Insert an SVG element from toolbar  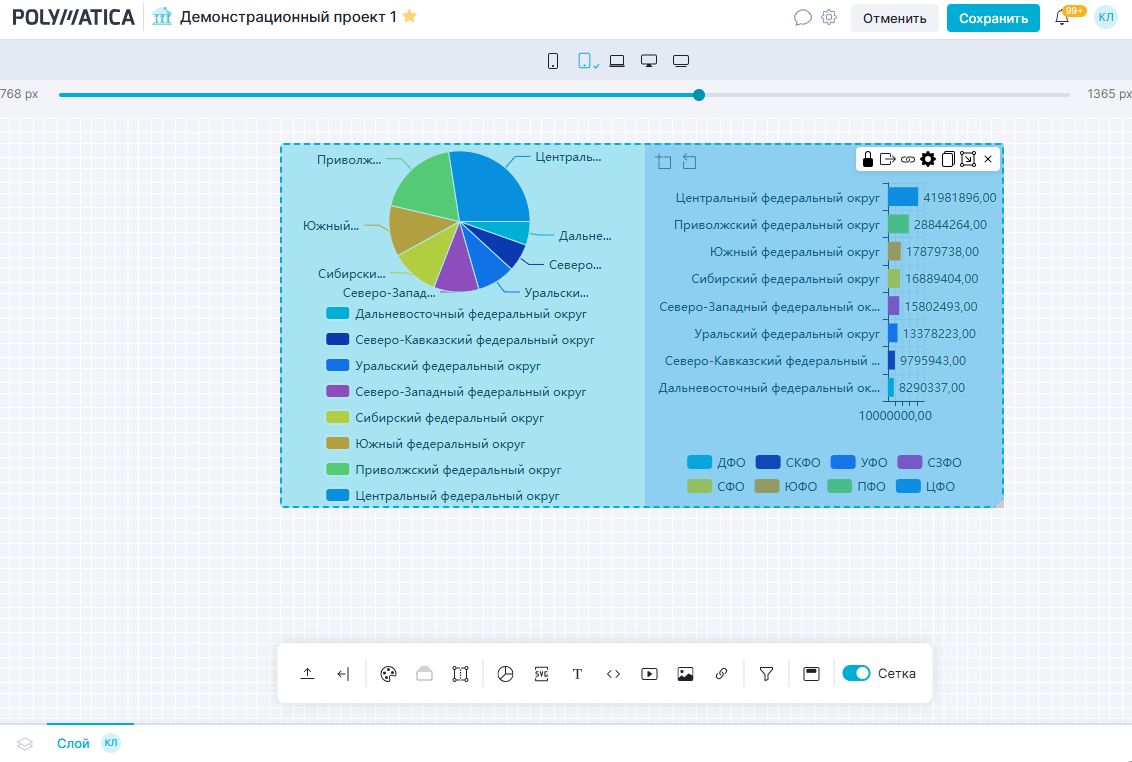[x=541, y=674]
